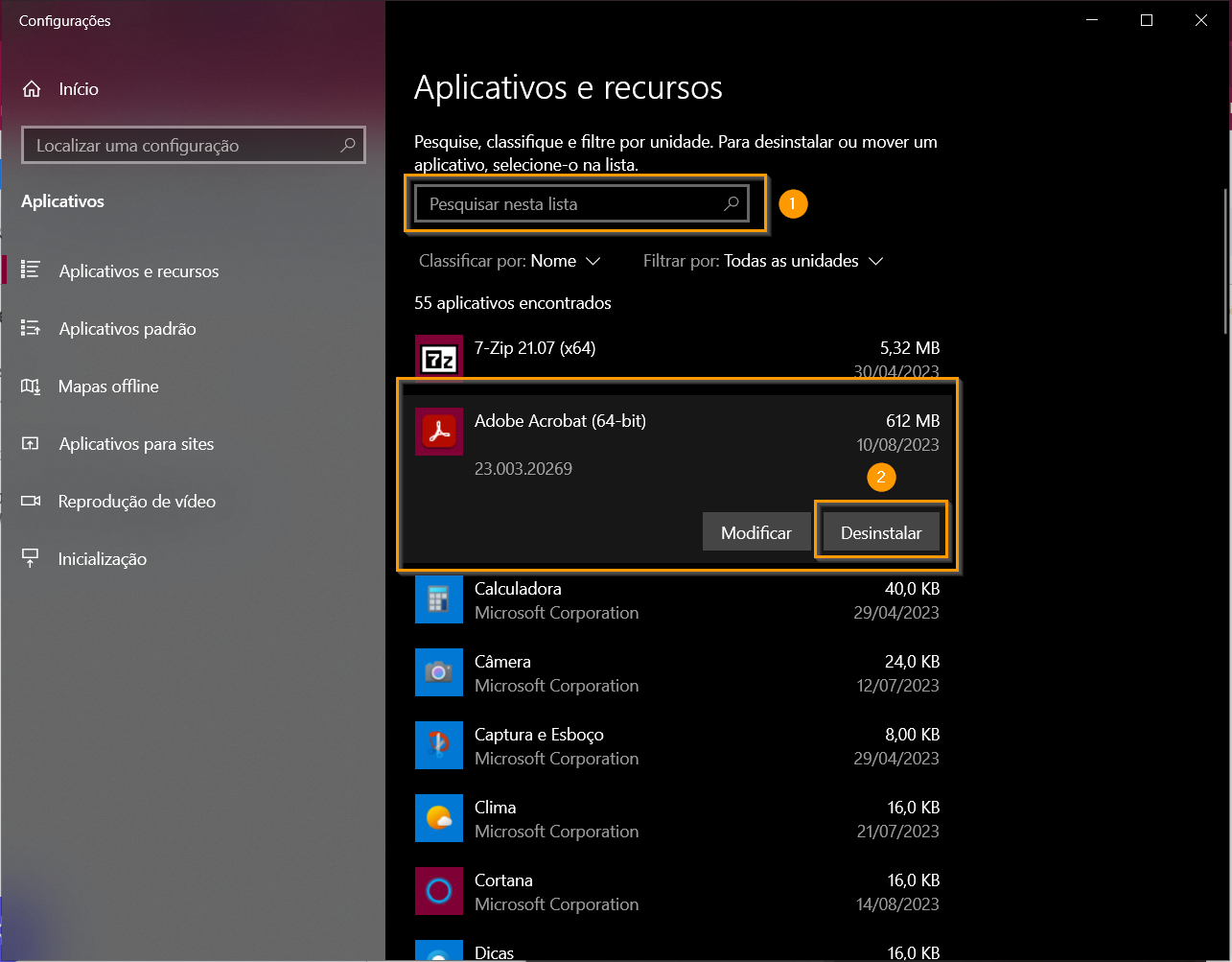Click the Captura e Esboço app icon

(439, 745)
